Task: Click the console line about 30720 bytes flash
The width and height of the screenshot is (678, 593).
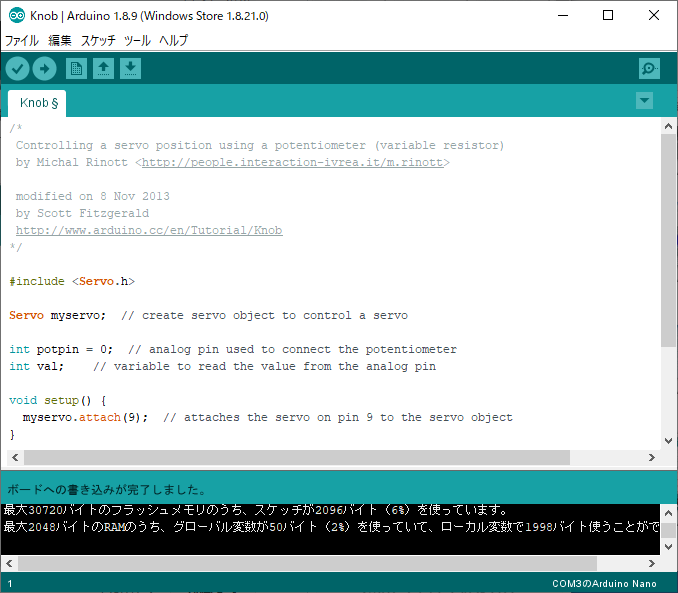Action: pyautogui.click(x=257, y=510)
